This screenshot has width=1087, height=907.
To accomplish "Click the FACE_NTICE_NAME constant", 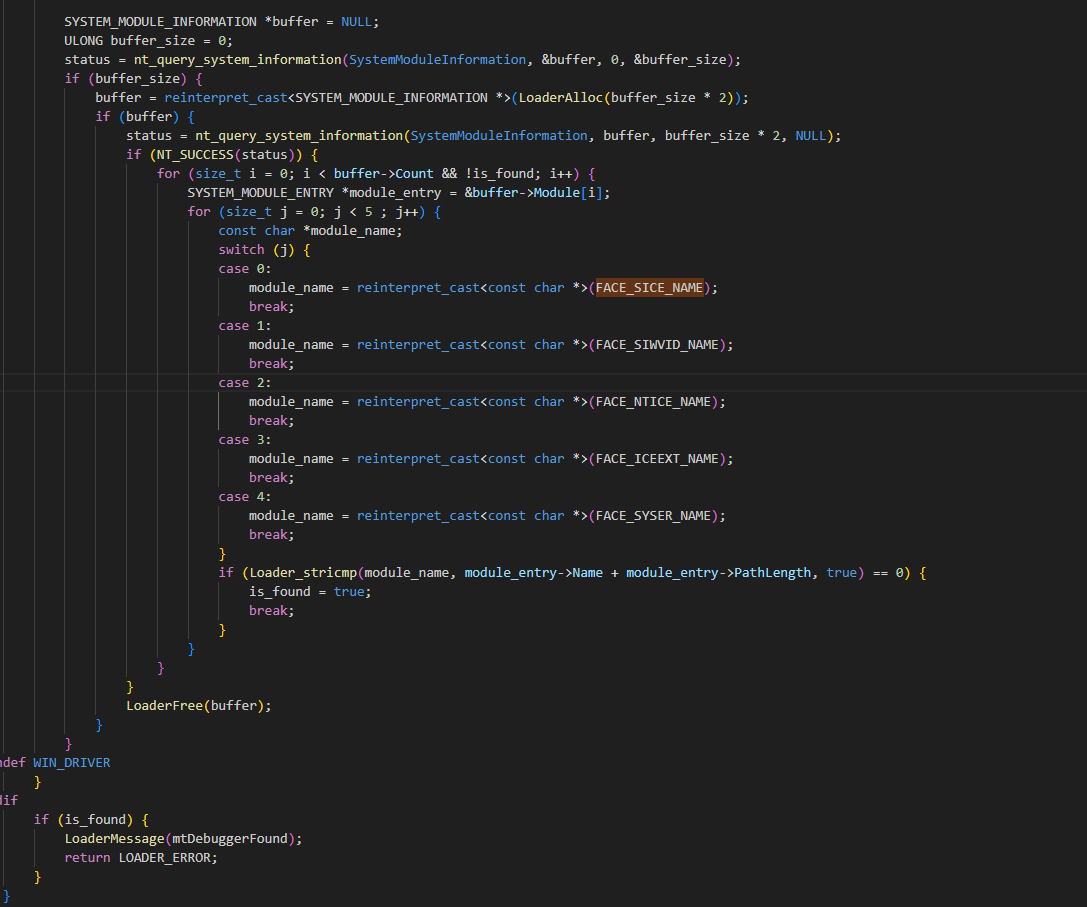I will click(653, 402).
